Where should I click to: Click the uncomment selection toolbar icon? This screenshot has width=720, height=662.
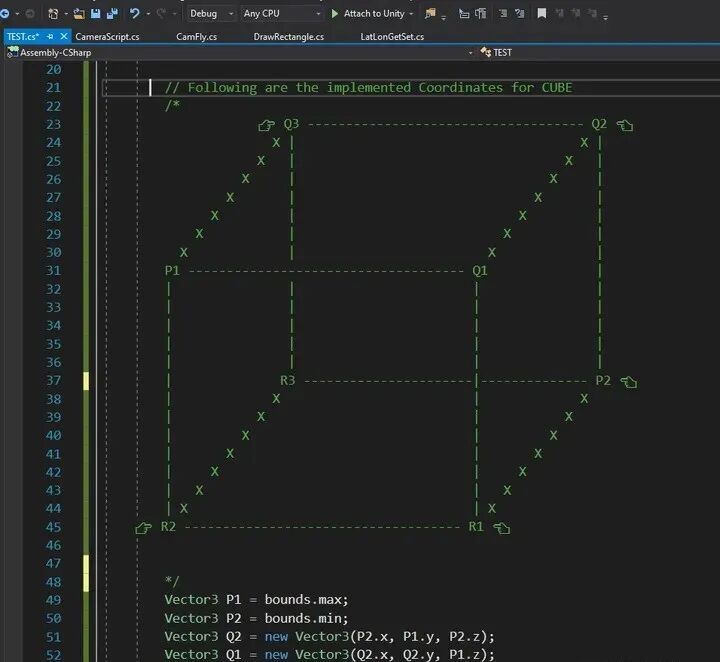[480, 14]
